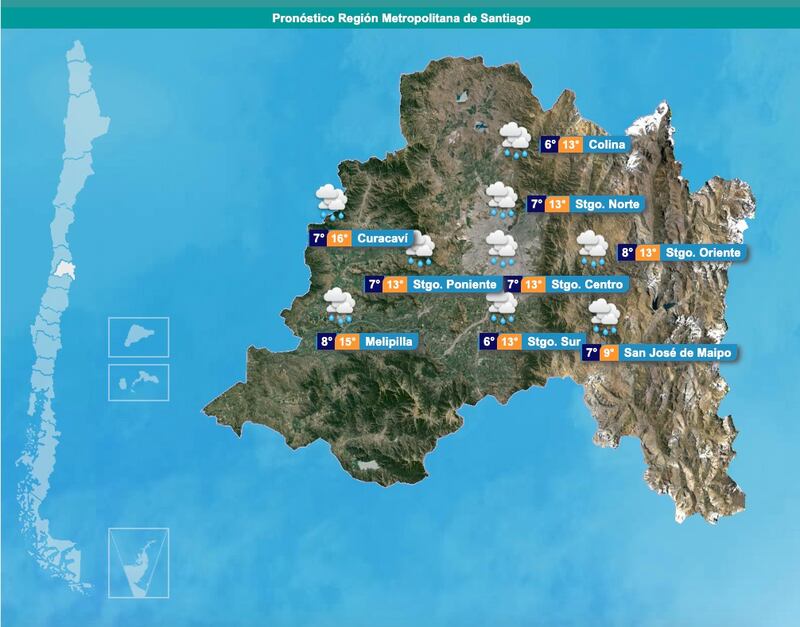Click the rain cloud icon above Colina

[515, 140]
